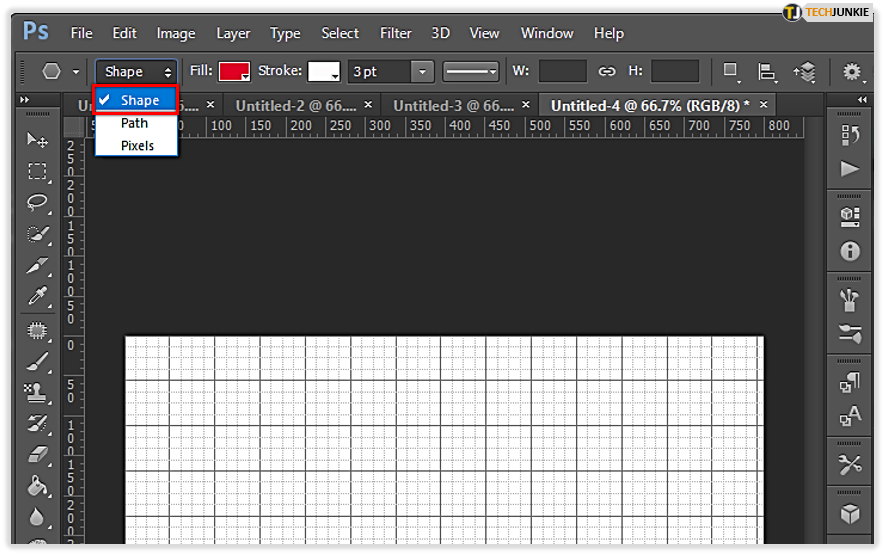Open the path arrangement icon
The width and height of the screenshot is (885, 555).
pos(805,72)
